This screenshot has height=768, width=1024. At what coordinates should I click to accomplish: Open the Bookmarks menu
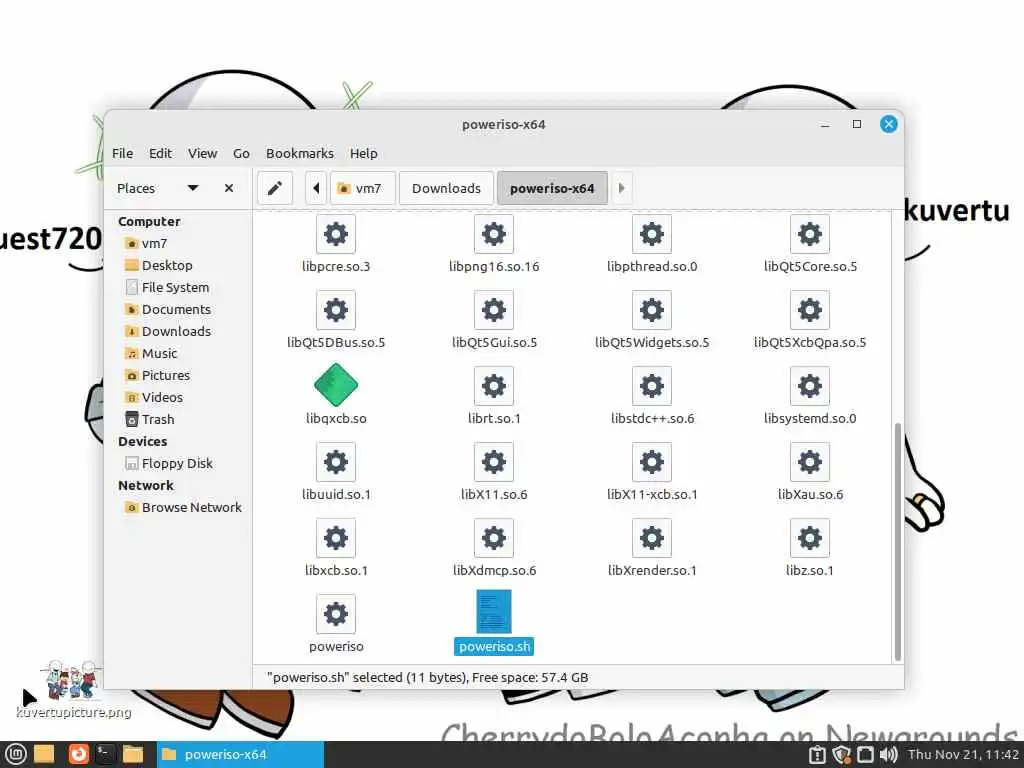(300, 153)
